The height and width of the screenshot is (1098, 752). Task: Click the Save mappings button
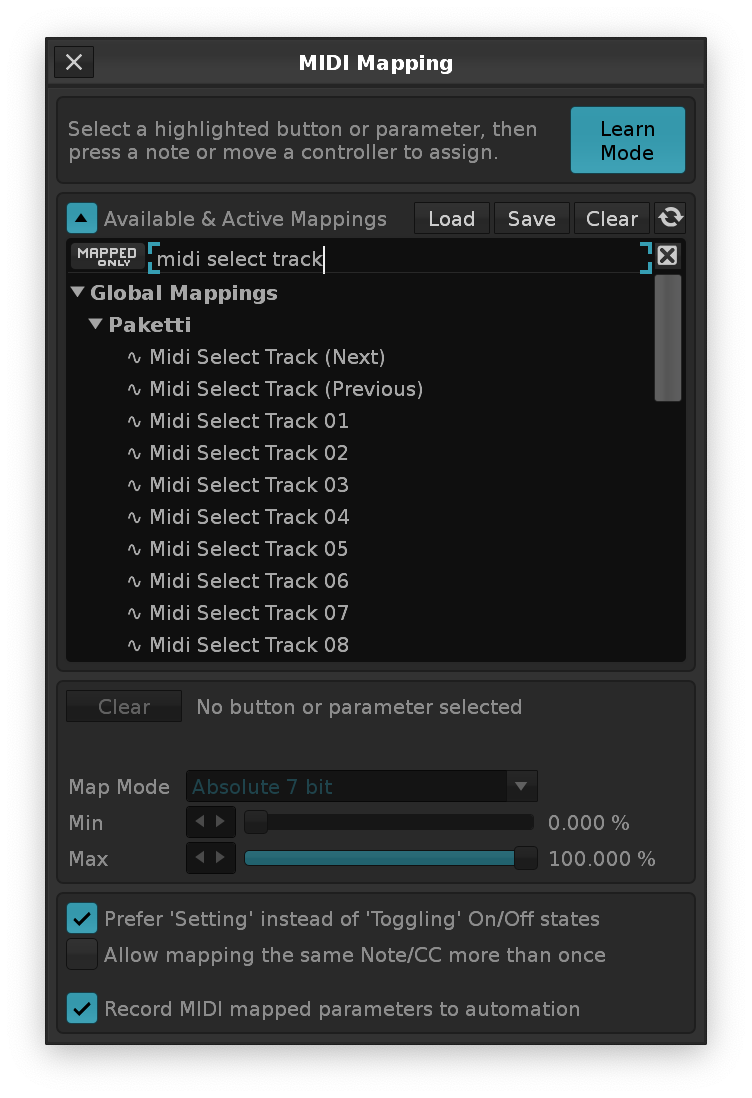[531, 218]
